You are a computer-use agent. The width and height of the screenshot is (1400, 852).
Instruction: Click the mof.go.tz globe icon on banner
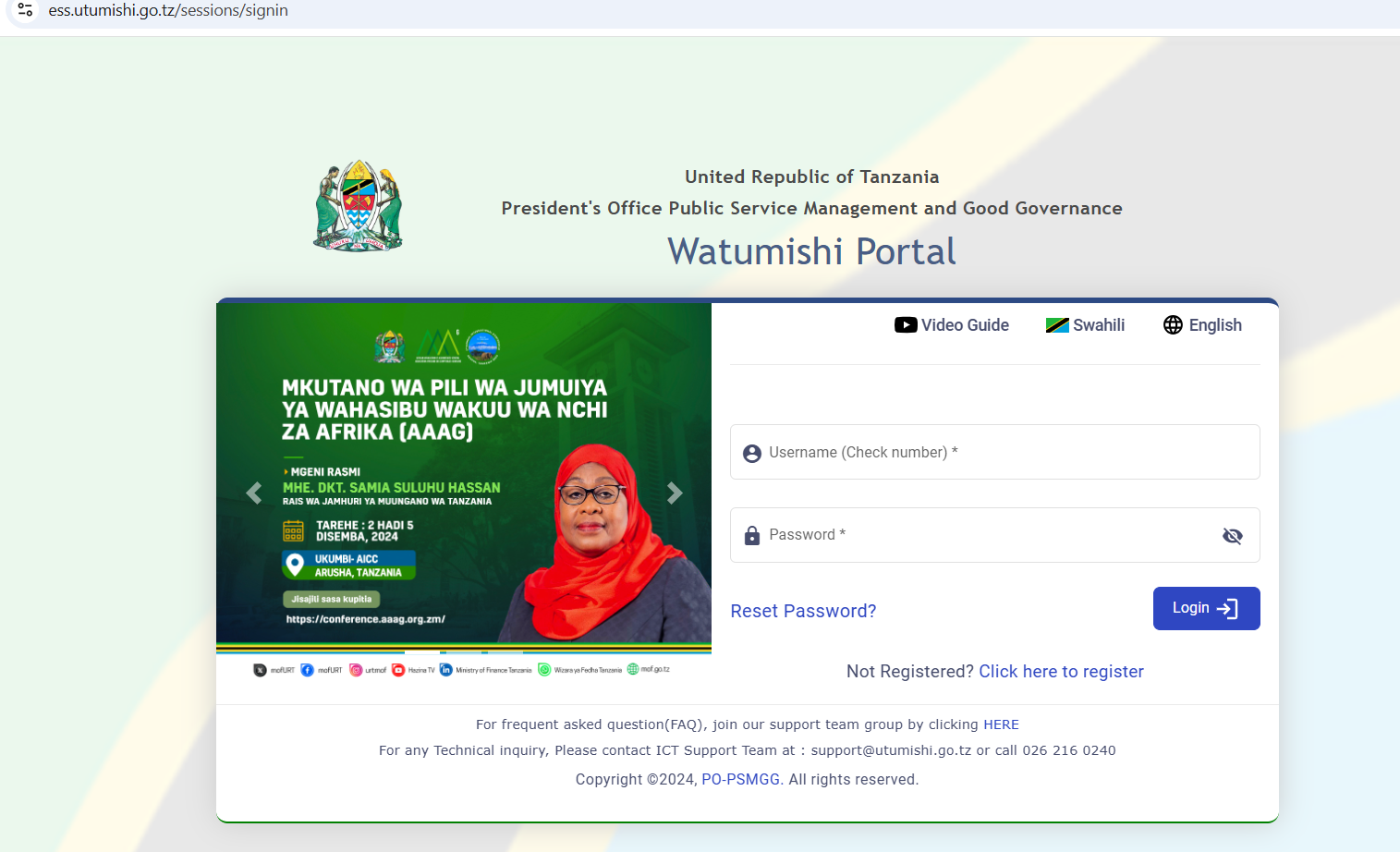point(633,669)
